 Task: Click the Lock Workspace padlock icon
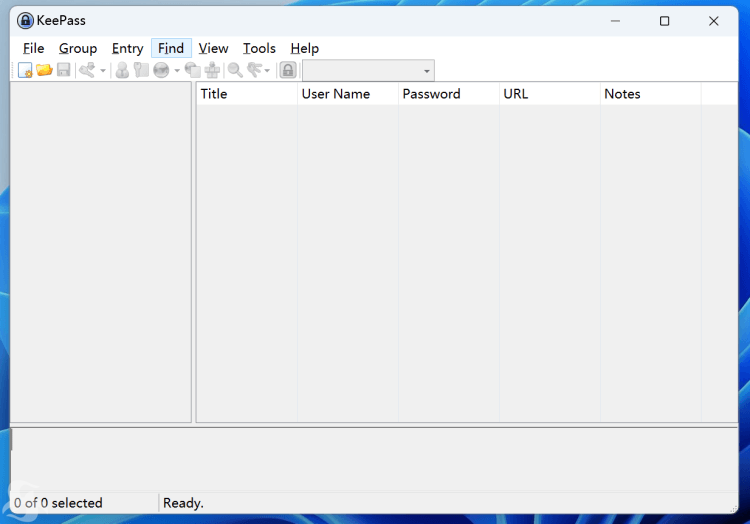[x=288, y=70]
